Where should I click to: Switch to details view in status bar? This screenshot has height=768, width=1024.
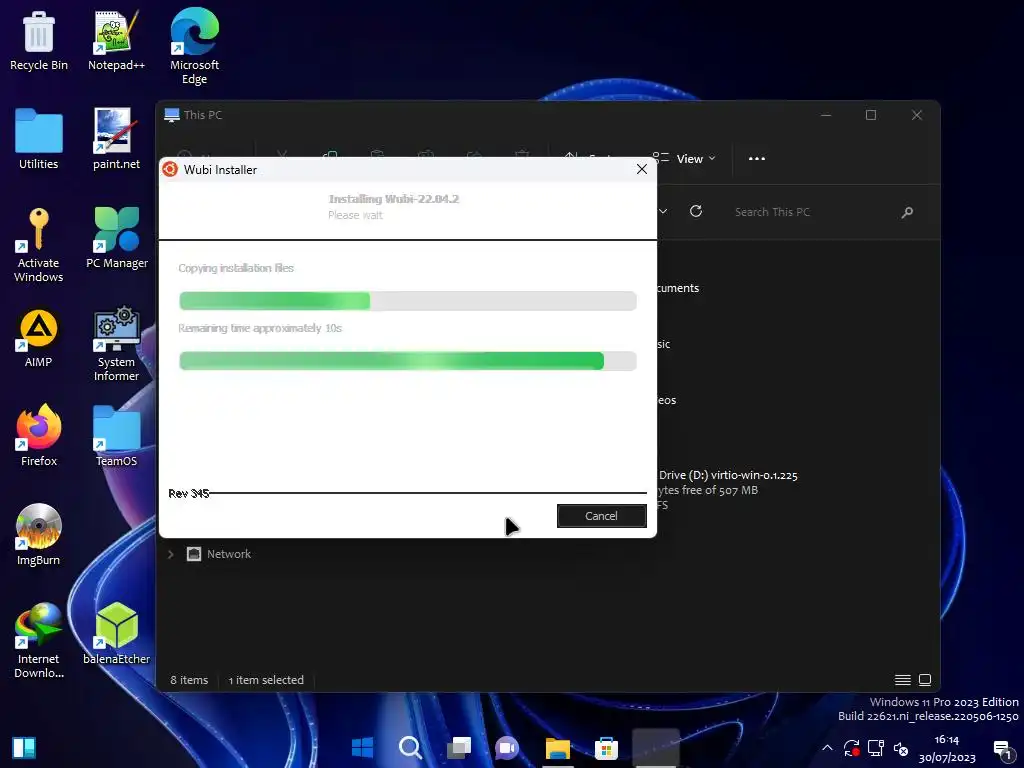point(903,680)
